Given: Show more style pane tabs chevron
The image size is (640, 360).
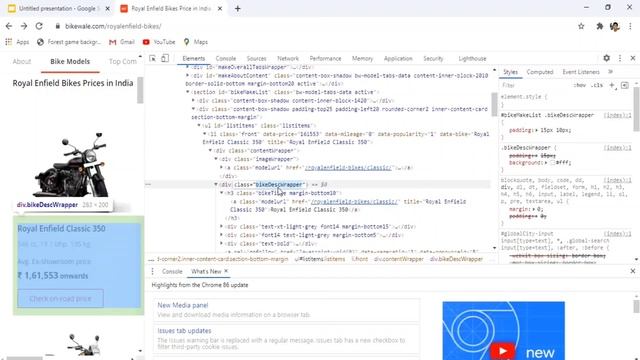Looking at the screenshot, I should click(611, 72).
